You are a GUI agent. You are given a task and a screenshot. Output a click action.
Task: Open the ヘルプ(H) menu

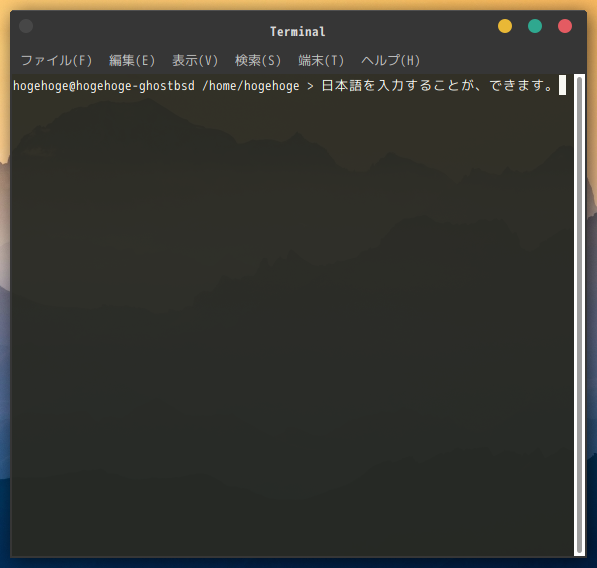(390, 60)
